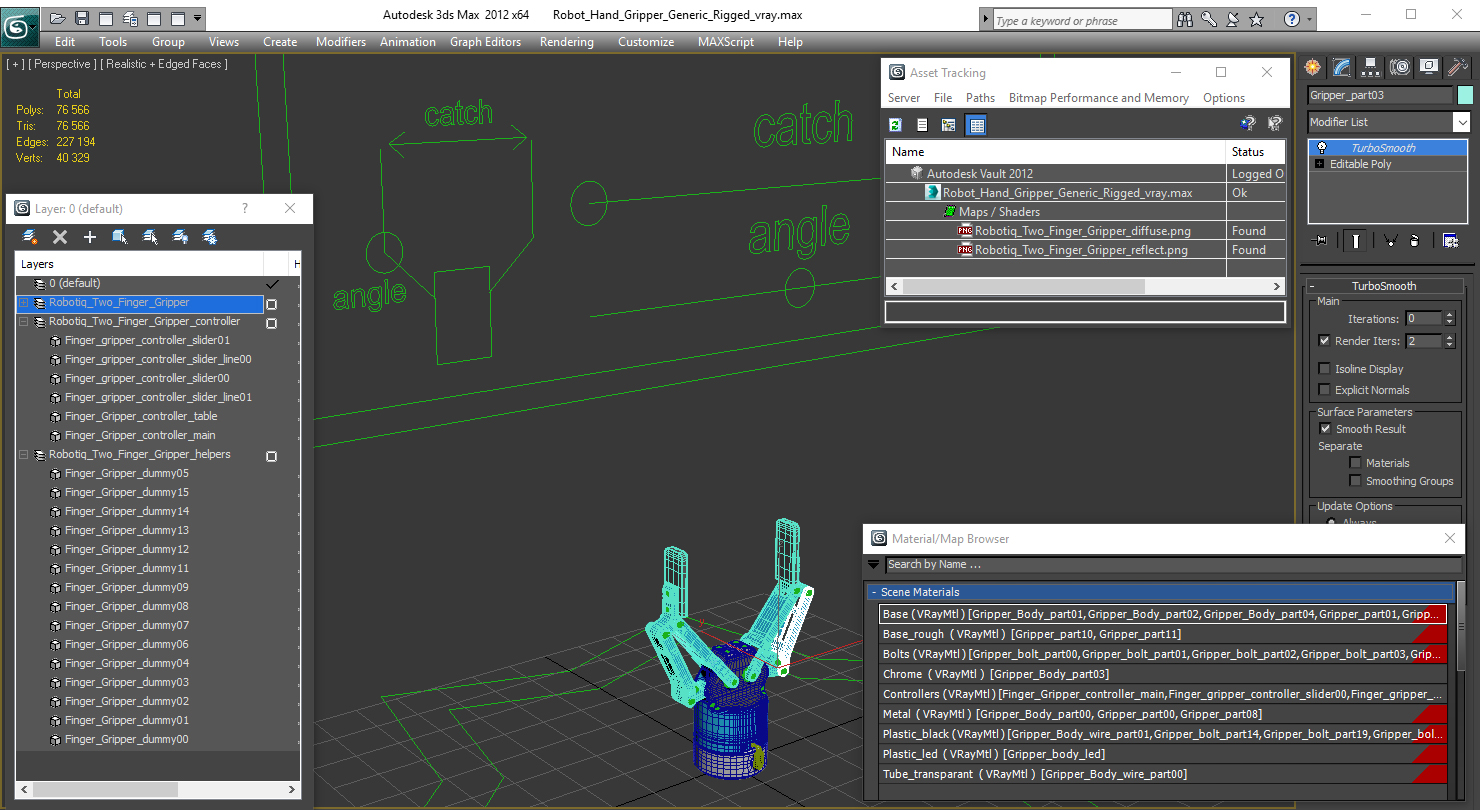This screenshot has width=1480, height=810.
Task: Open Material/Map Browser options arrow
Action: [873, 564]
